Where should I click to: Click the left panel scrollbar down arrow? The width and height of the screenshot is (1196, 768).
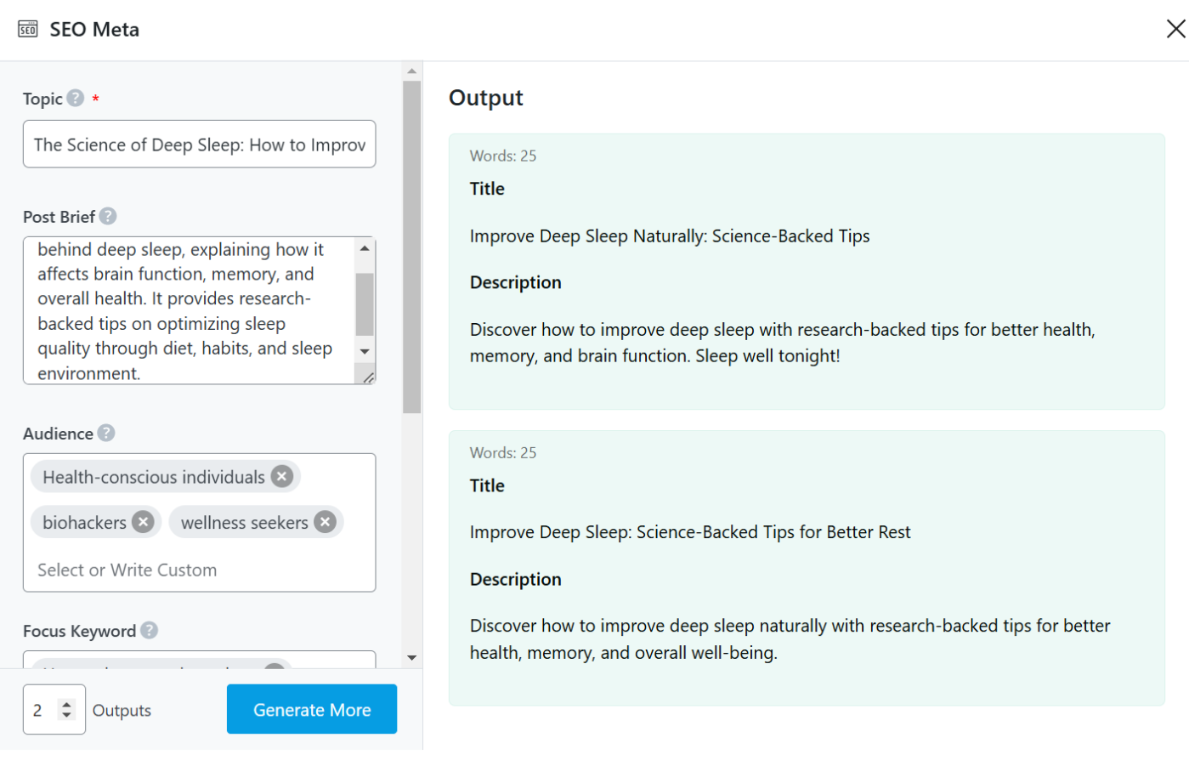pyautogui.click(x=412, y=657)
